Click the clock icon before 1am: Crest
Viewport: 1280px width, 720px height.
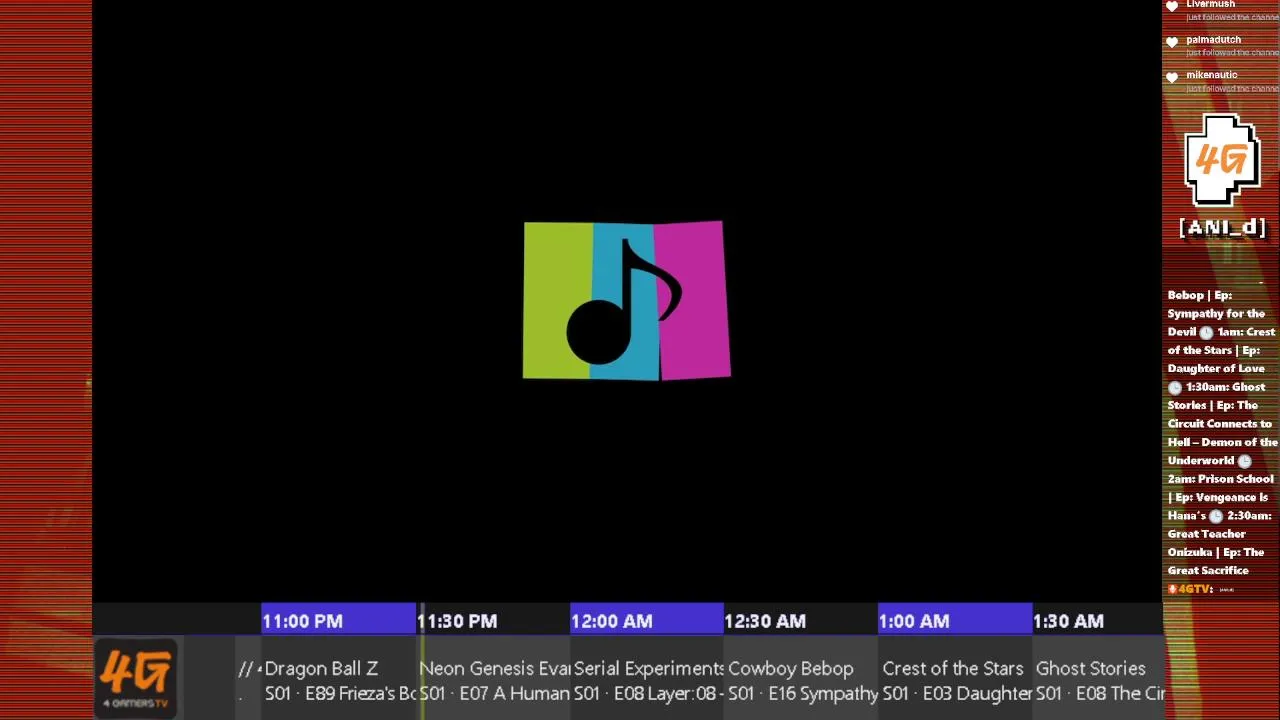click(1206, 332)
